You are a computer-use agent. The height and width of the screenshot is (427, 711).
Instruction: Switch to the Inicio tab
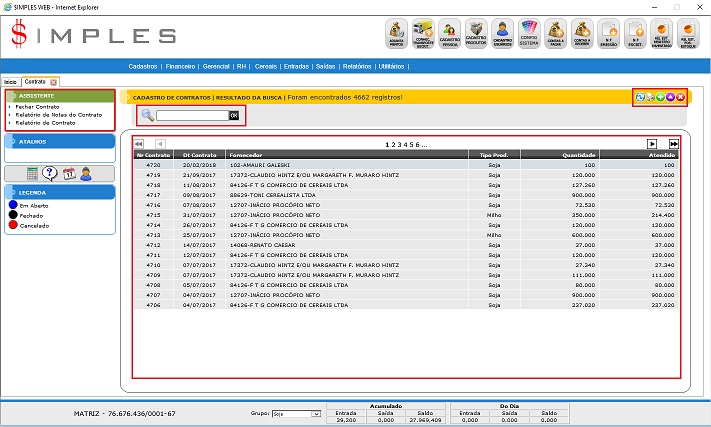10,81
